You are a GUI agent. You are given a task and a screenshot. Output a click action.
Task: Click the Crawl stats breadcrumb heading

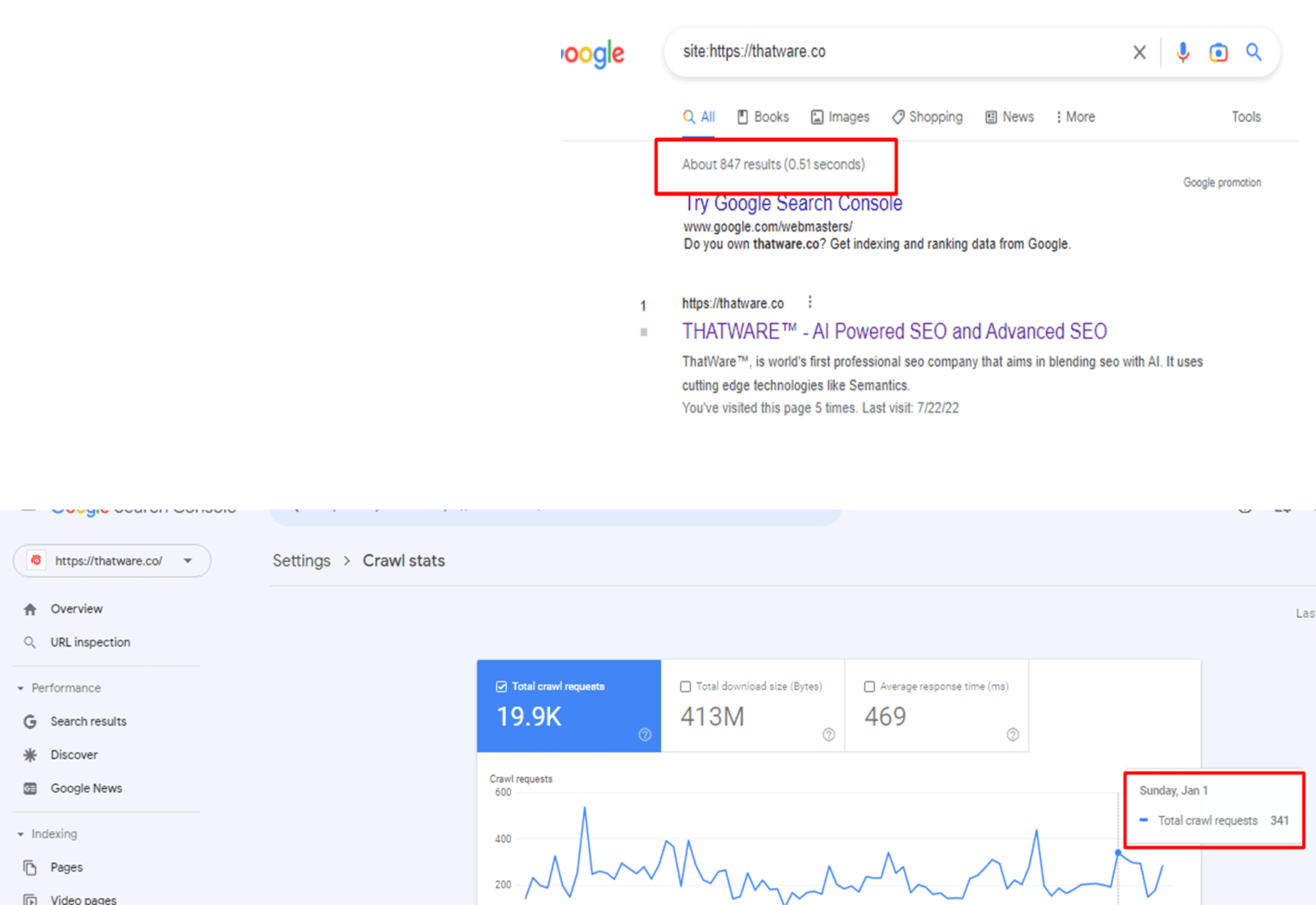pyautogui.click(x=403, y=561)
